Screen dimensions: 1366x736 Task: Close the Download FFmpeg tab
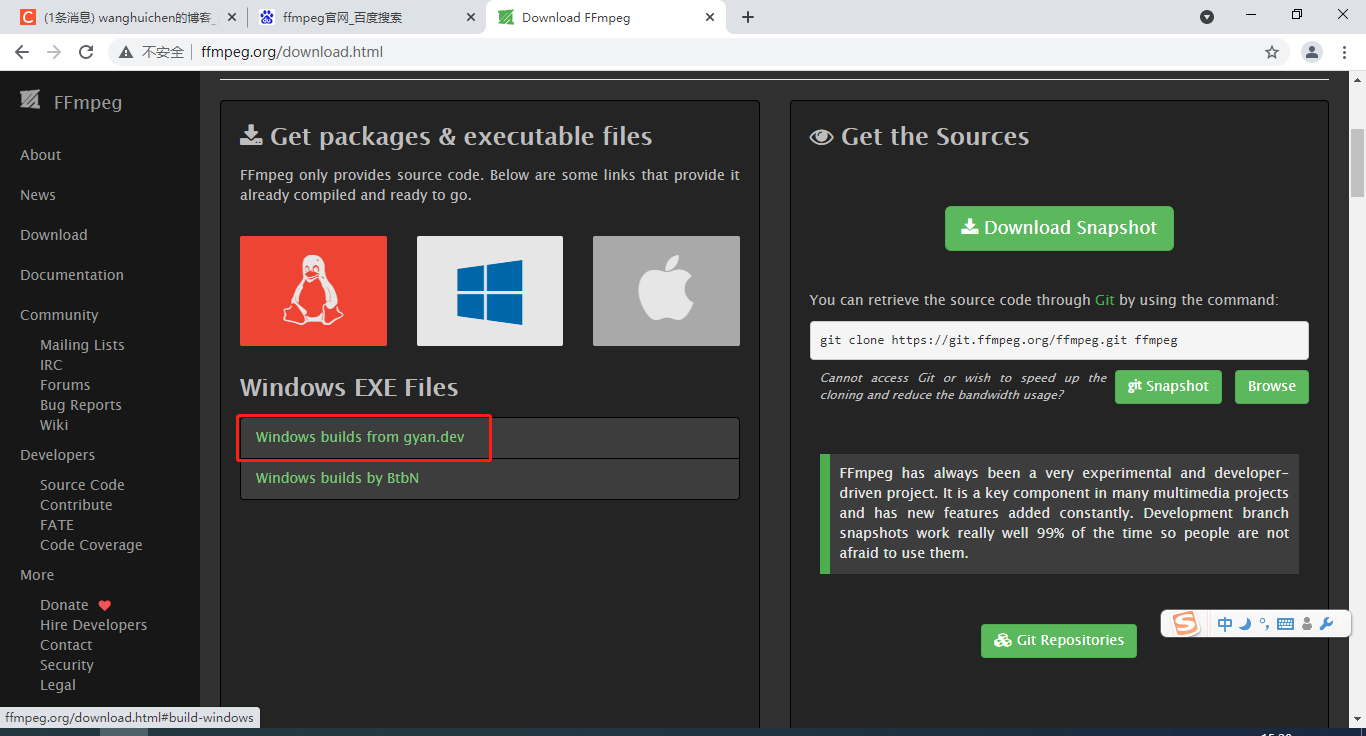tap(711, 17)
